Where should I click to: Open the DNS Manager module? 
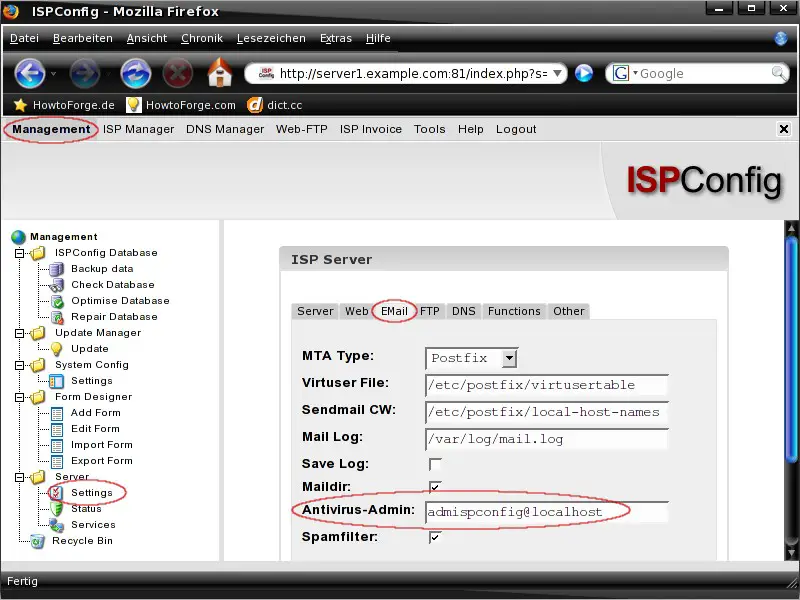(225, 129)
